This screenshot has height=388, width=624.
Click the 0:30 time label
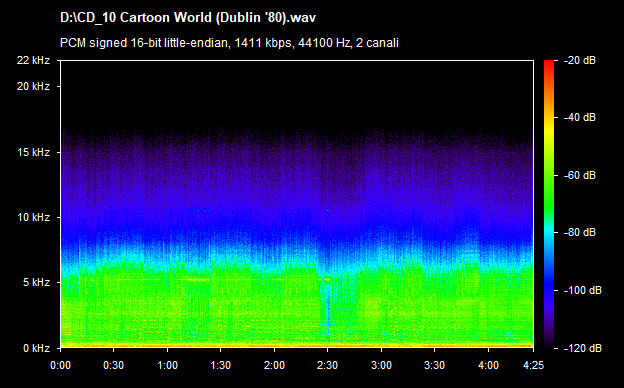[114, 365]
